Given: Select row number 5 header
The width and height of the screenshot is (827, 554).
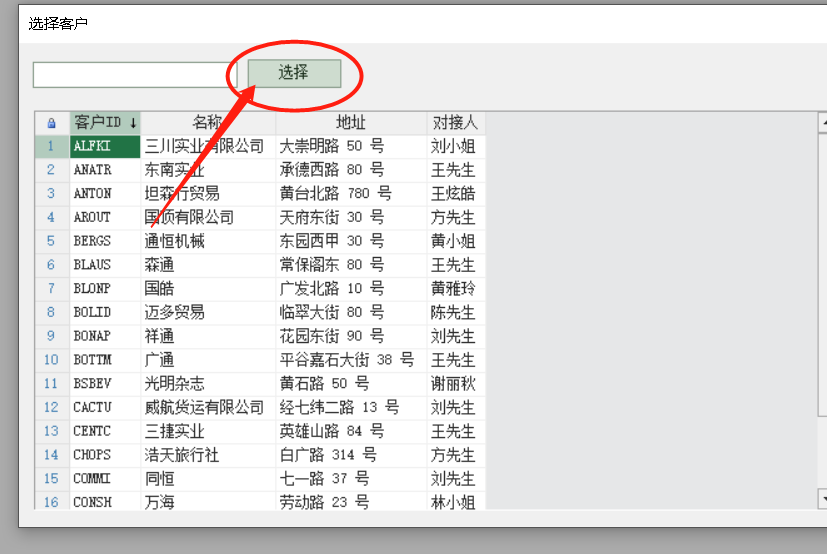Looking at the screenshot, I should [52, 241].
